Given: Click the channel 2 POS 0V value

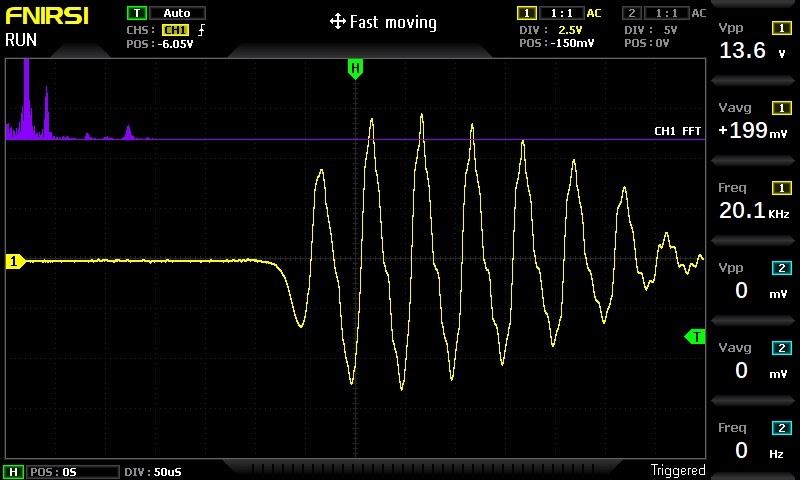Looking at the screenshot, I should pyautogui.click(x=662, y=43).
